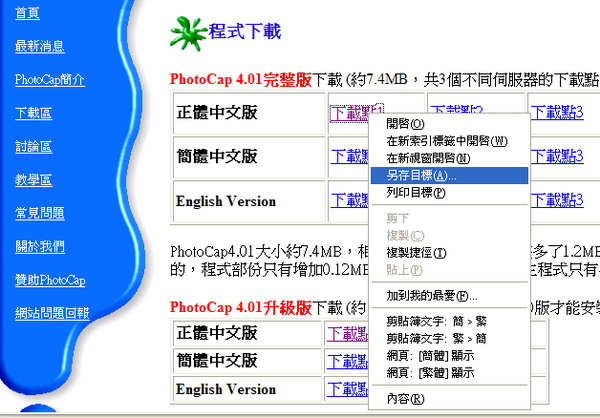
Task: Click the 常見問題 sidebar link
Action: [40, 213]
